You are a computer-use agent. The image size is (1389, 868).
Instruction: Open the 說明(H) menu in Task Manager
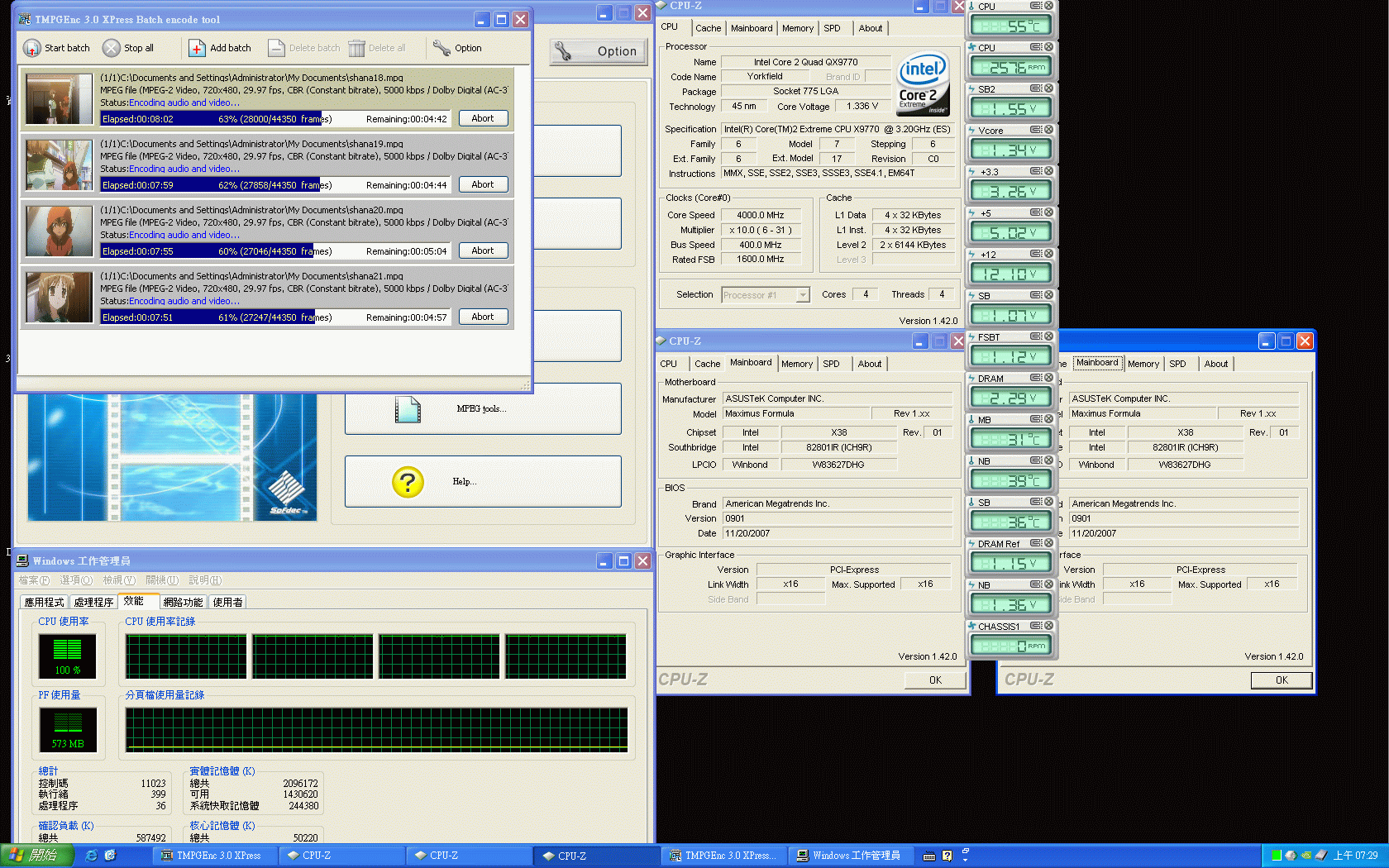pos(205,580)
